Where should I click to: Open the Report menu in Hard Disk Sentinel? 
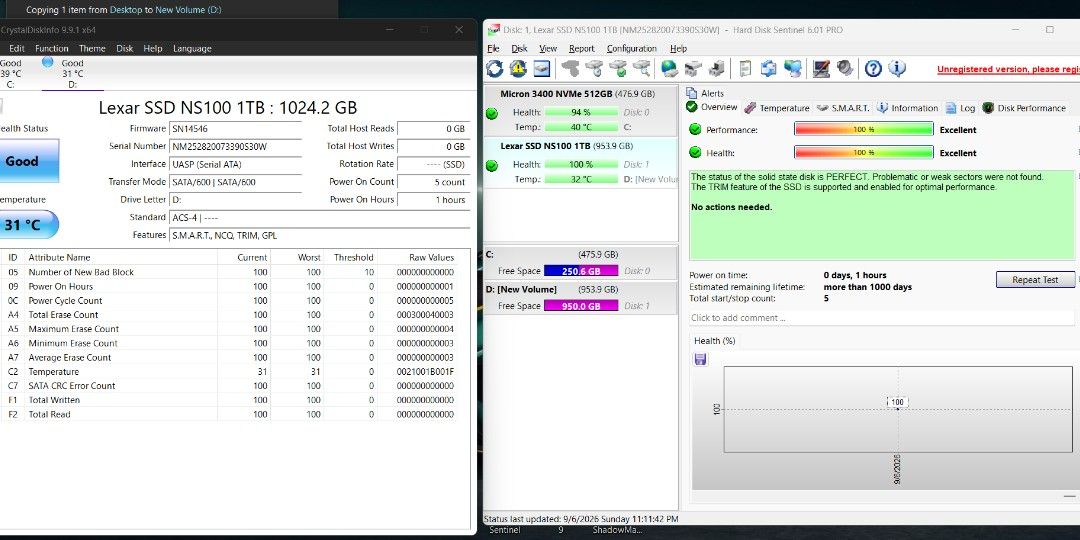pos(581,49)
